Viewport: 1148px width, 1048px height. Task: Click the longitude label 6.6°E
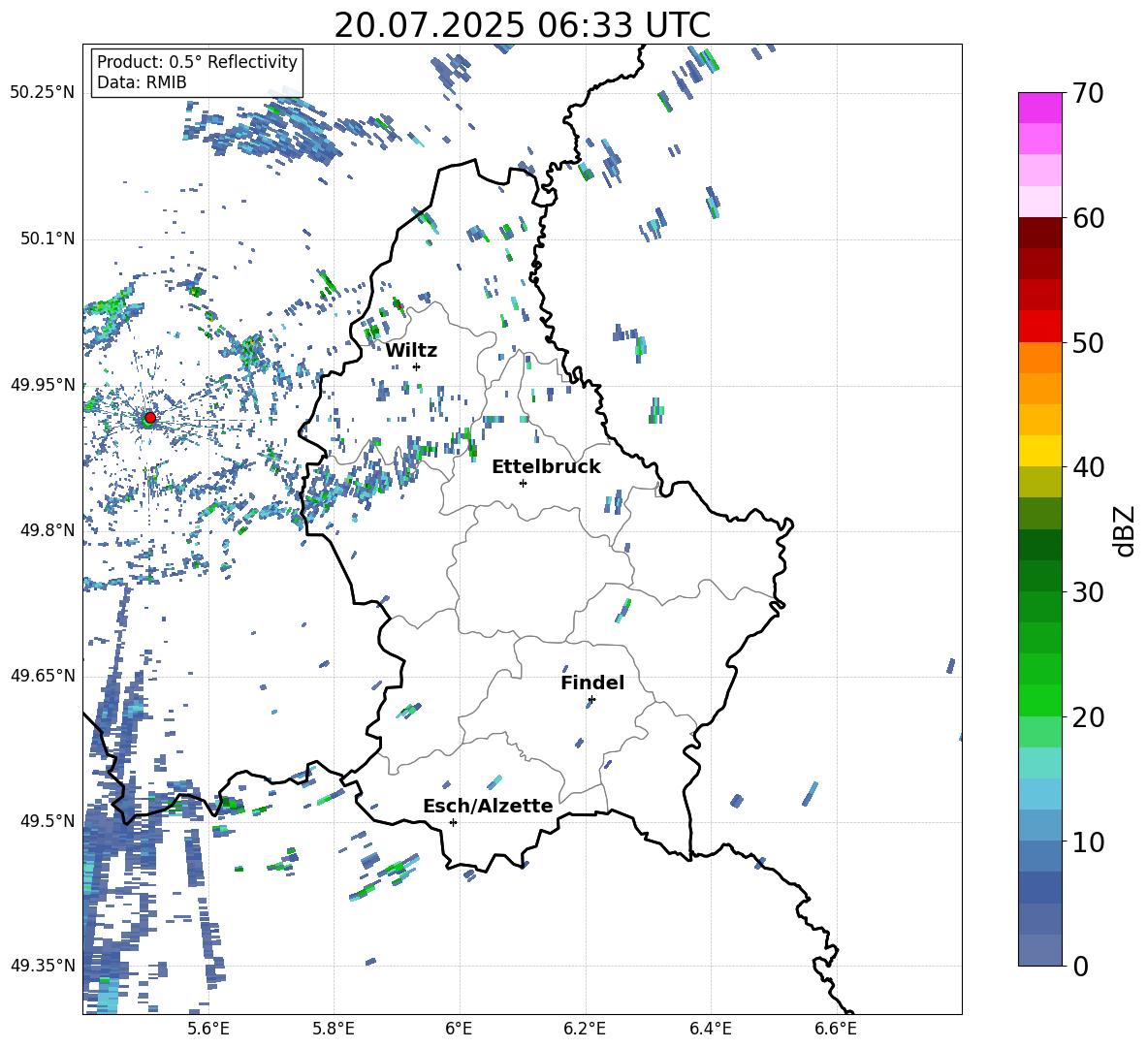pos(836,1029)
